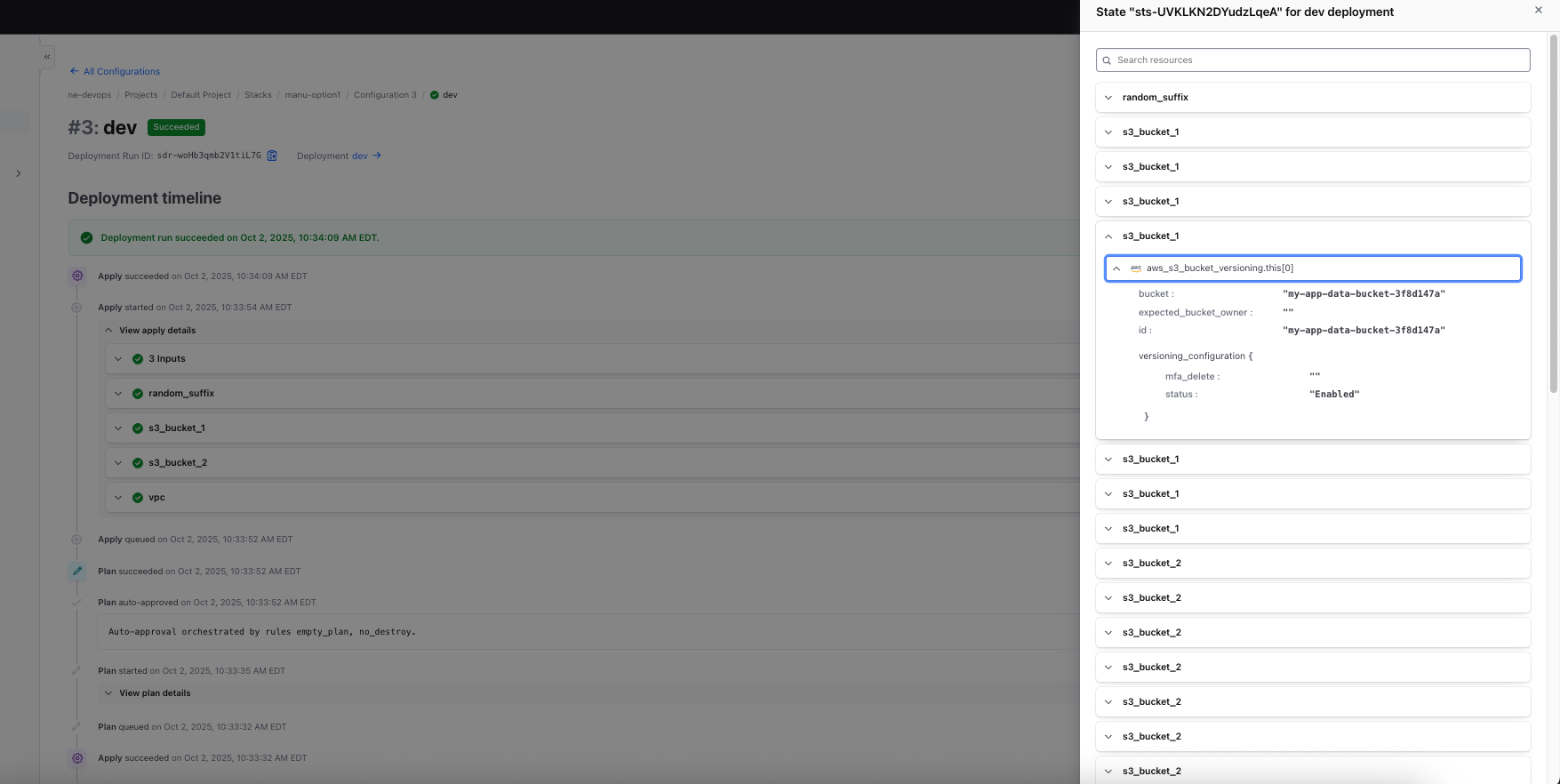Expand View plan details section
The width and height of the screenshot is (1560, 784).
109,693
